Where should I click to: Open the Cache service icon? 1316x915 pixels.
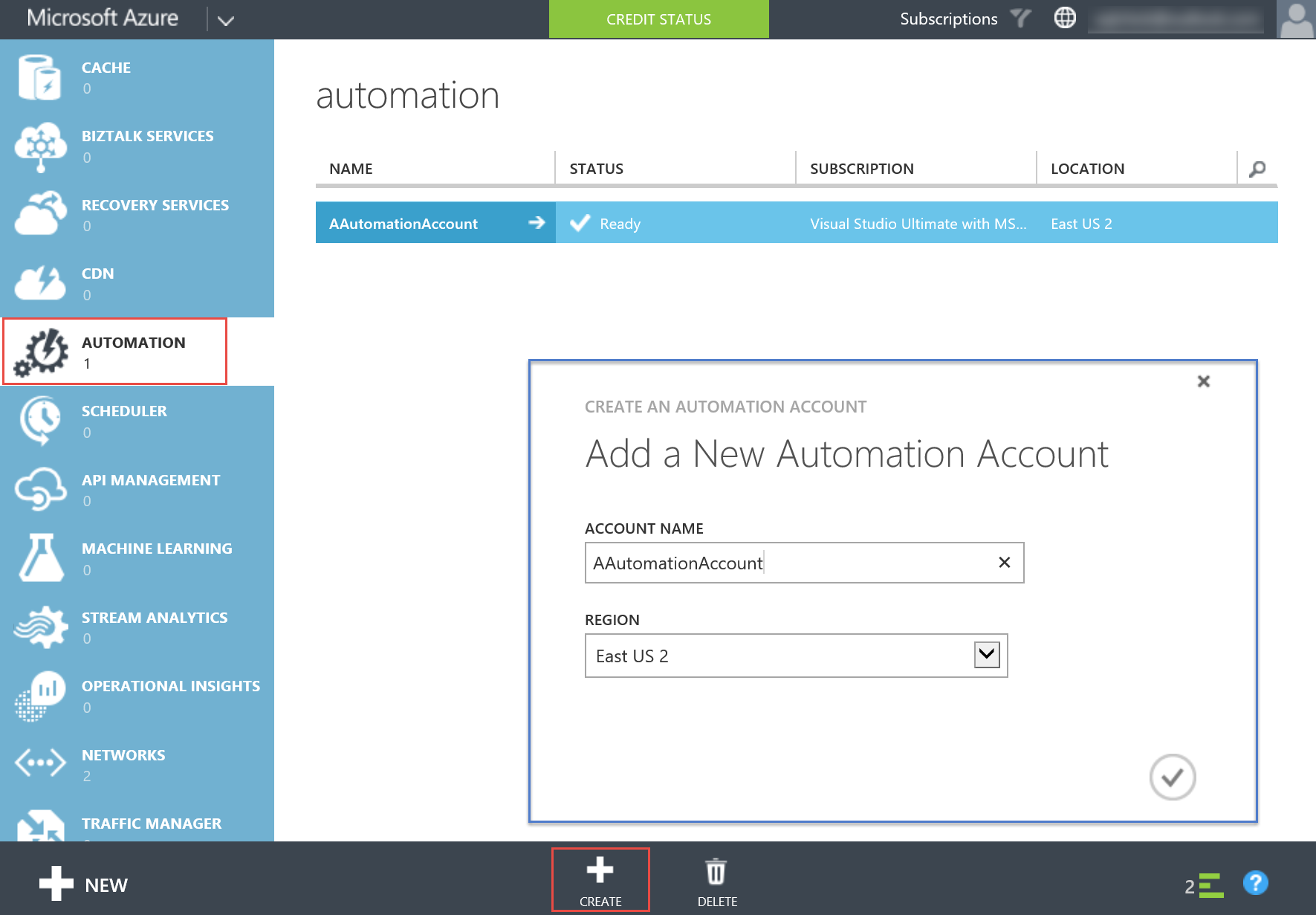pos(39,77)
